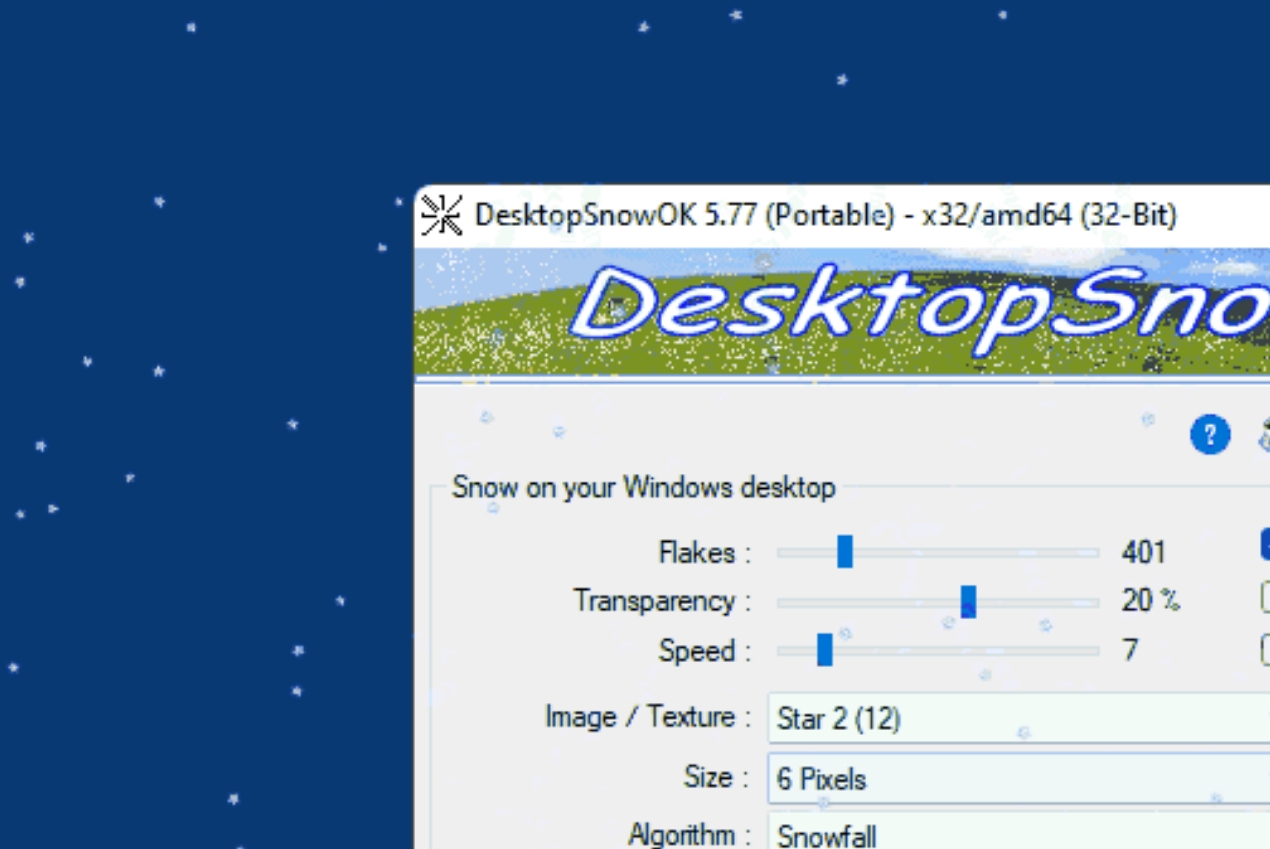Click the 'Snow on your Windows desktop' group label
The height and width of the screenshot is (849, 1270).
(x=643, y=488)
